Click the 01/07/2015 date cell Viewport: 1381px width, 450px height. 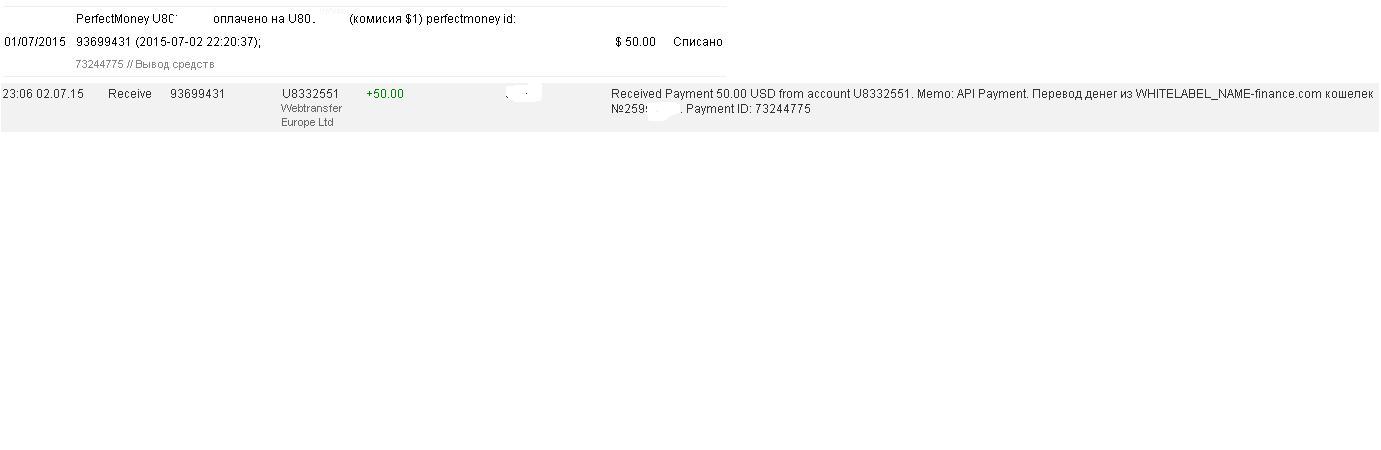pyautogui.click(x=35, y=42)
